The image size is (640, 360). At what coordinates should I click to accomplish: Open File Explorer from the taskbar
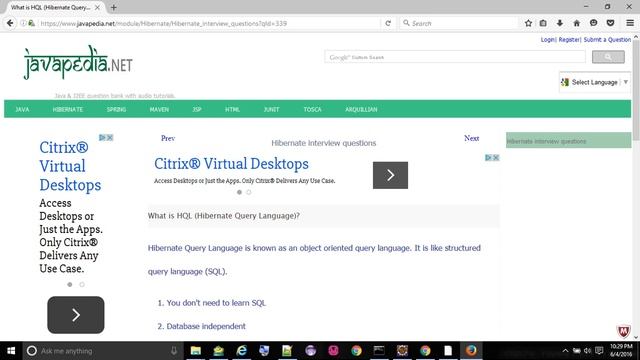(x=196, y=351)
